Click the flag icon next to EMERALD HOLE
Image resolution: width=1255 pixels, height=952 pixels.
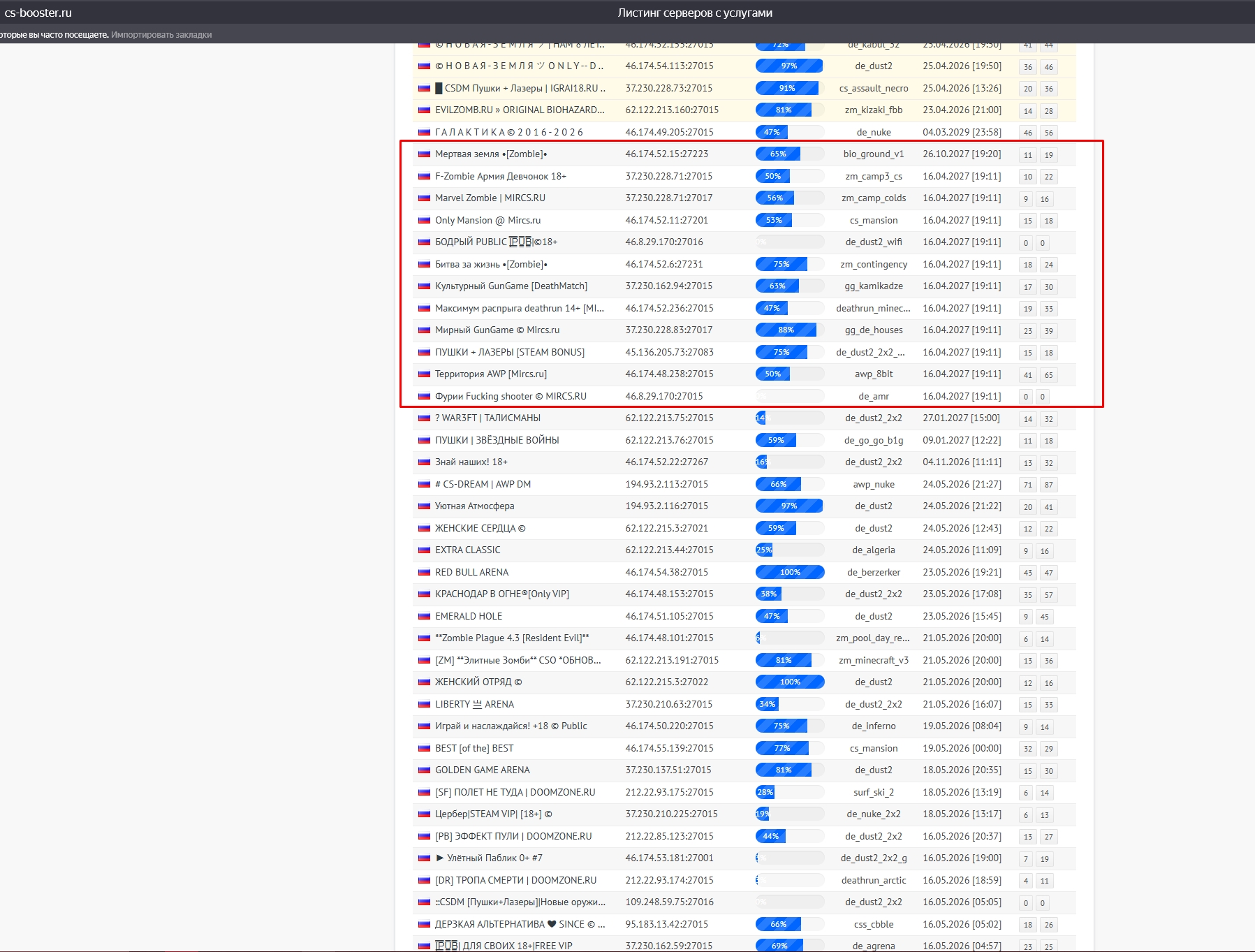pyautogui.click(x=424, y=616)
